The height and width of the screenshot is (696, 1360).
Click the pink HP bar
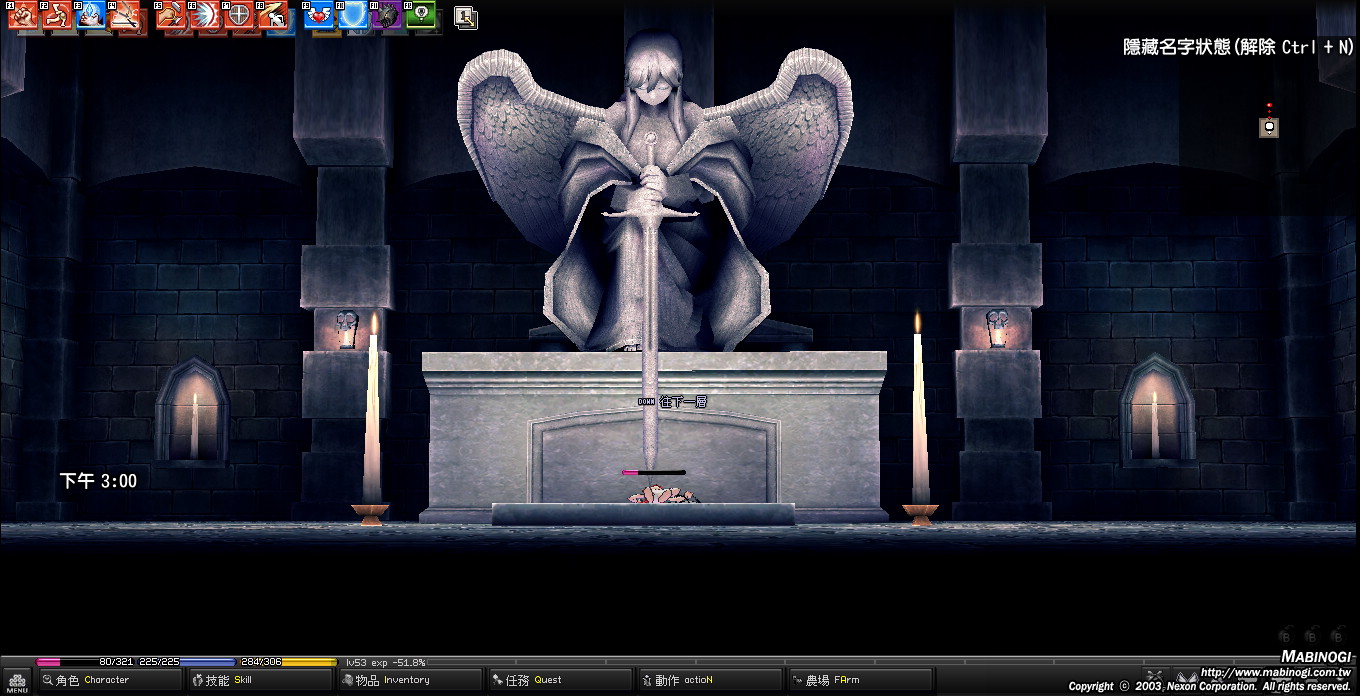(x=50, y=662)
